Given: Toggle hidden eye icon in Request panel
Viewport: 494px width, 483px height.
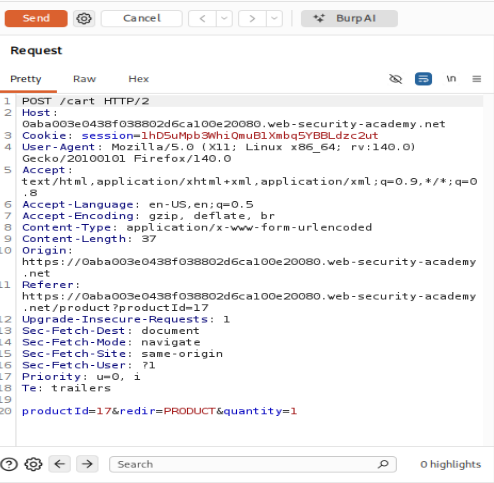Looking at the screenshot, I should pos(396,79).
